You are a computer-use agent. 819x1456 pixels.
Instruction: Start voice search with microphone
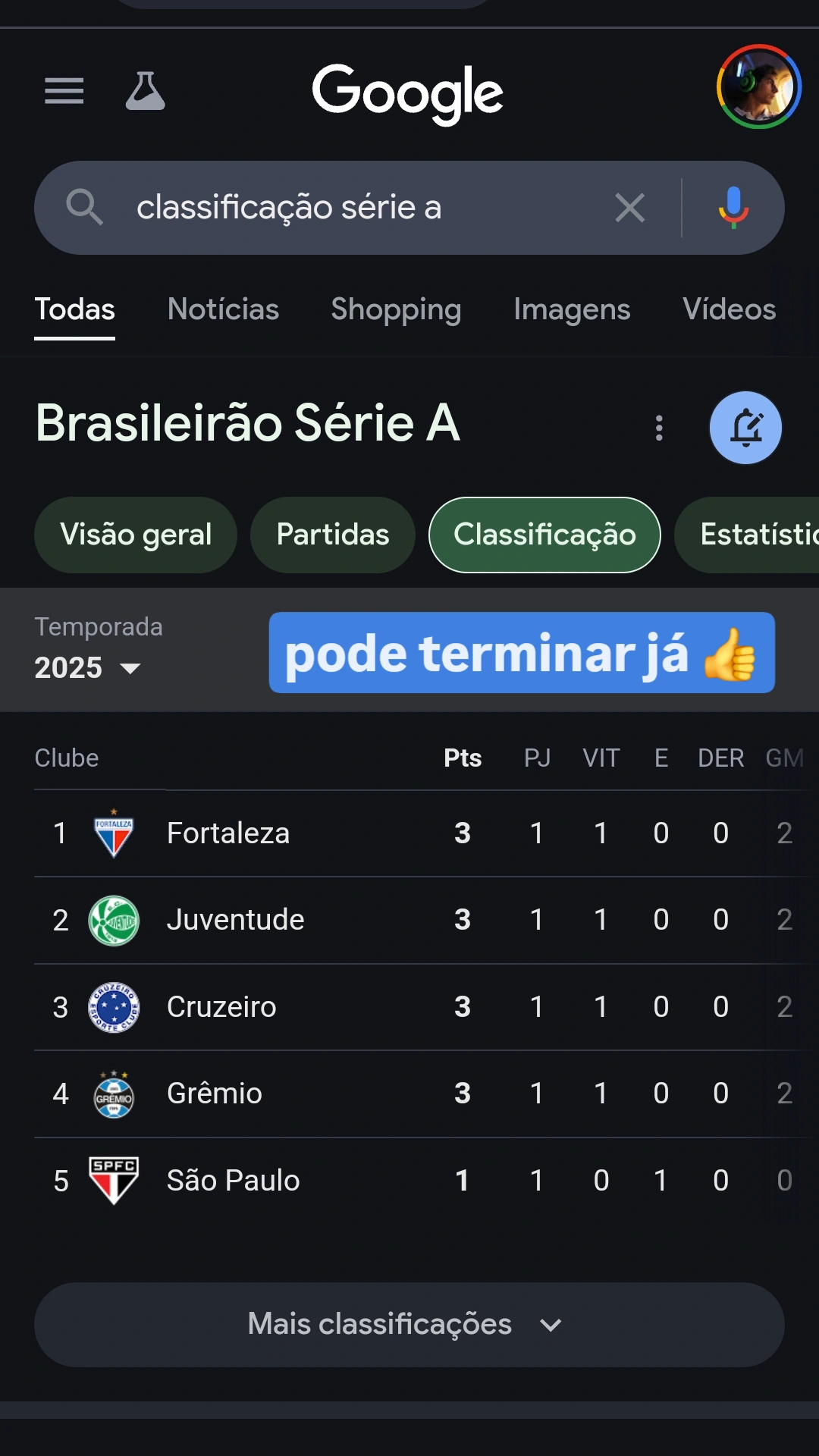(733, 208)
